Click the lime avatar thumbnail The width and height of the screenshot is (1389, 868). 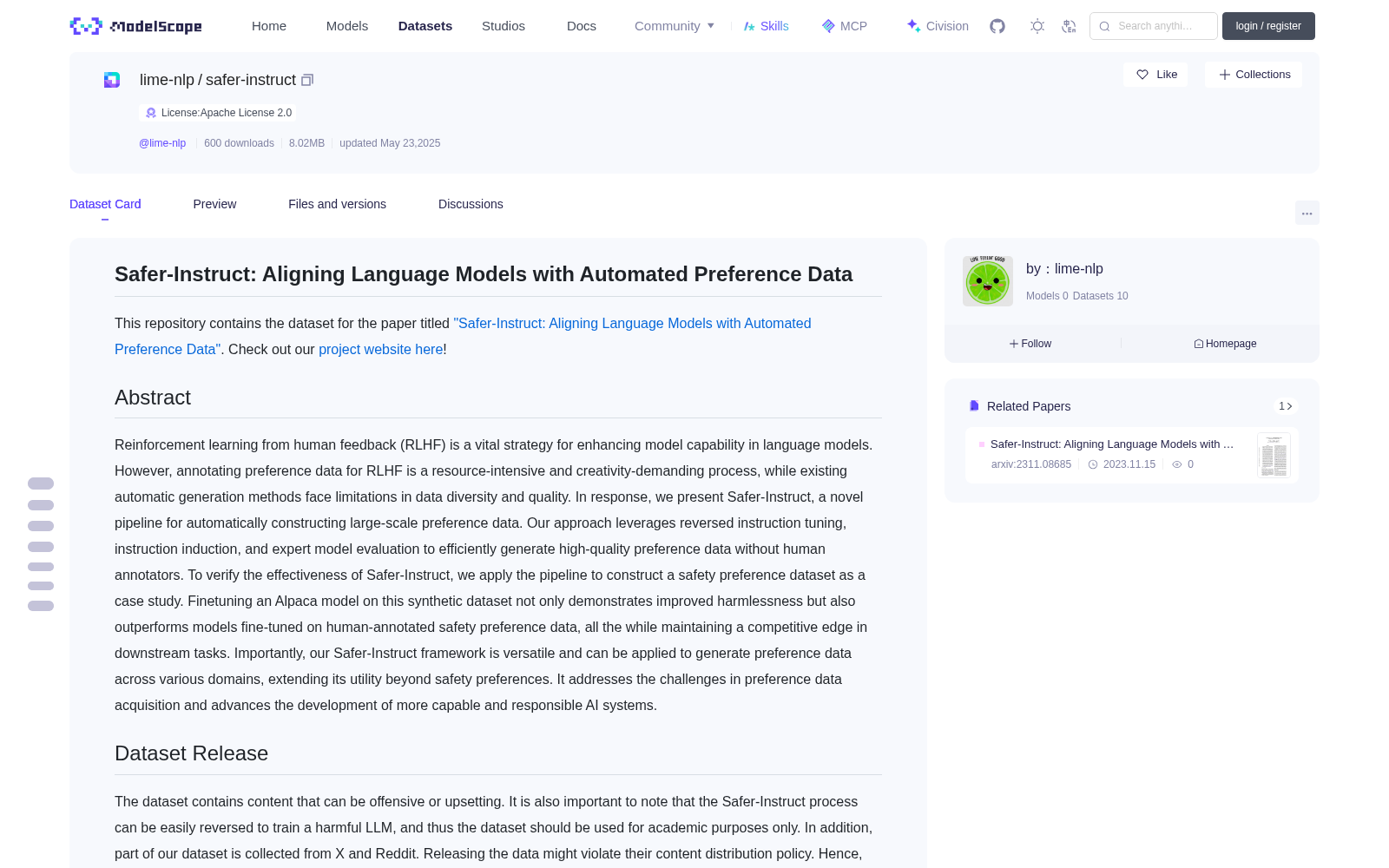tap(988, 281)
